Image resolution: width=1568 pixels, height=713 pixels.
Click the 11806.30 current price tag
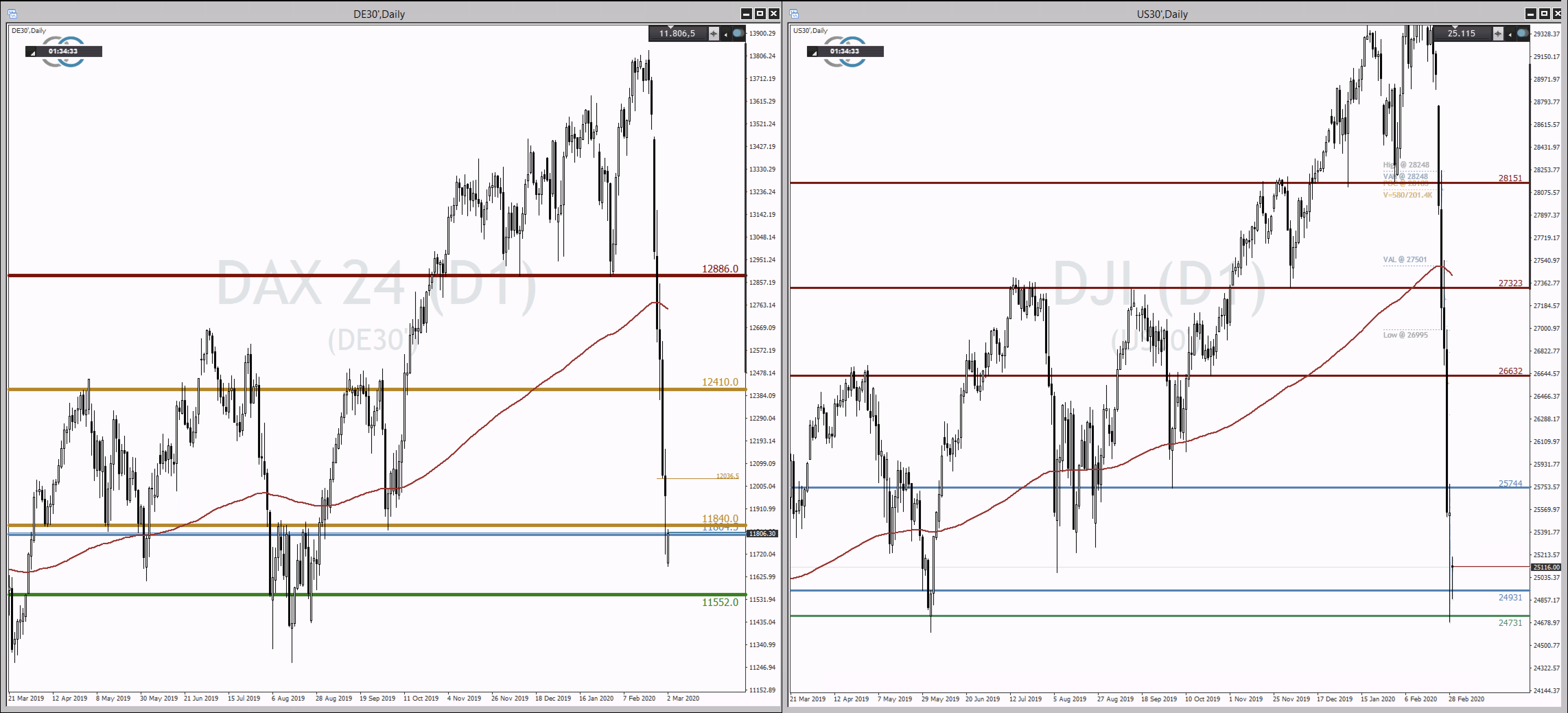coord(762,534)
